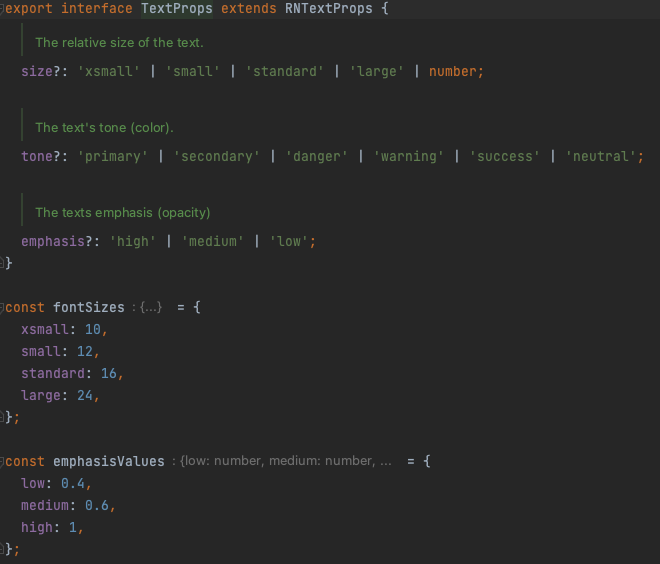Click the const keyword before fontSizes
660x564 pixels.
click(25, 307)
